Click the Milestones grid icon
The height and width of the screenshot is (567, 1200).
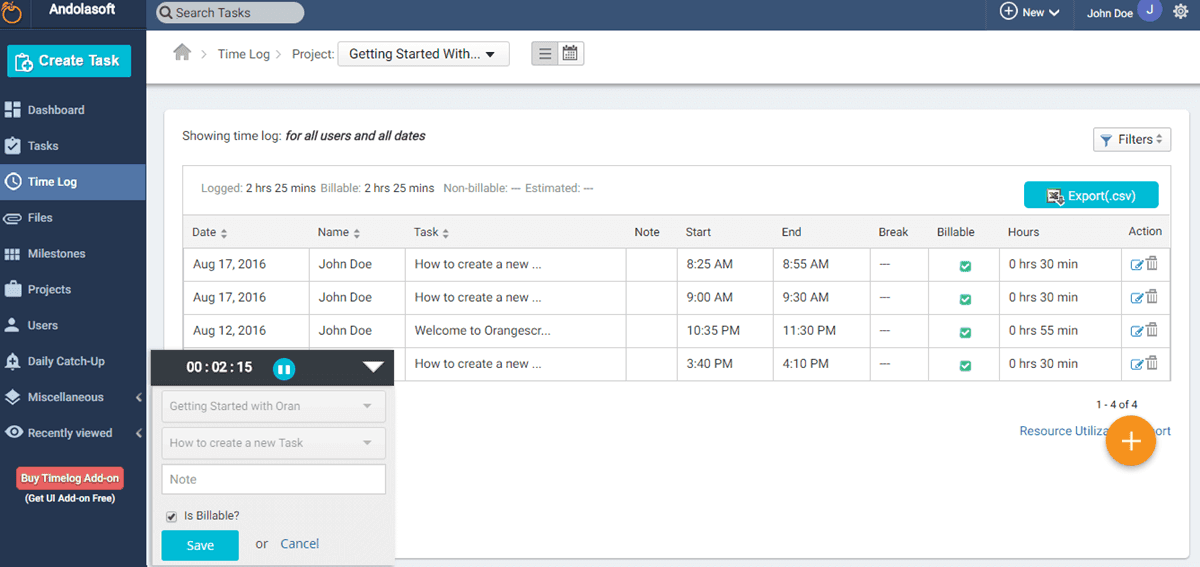coord(13,254)
